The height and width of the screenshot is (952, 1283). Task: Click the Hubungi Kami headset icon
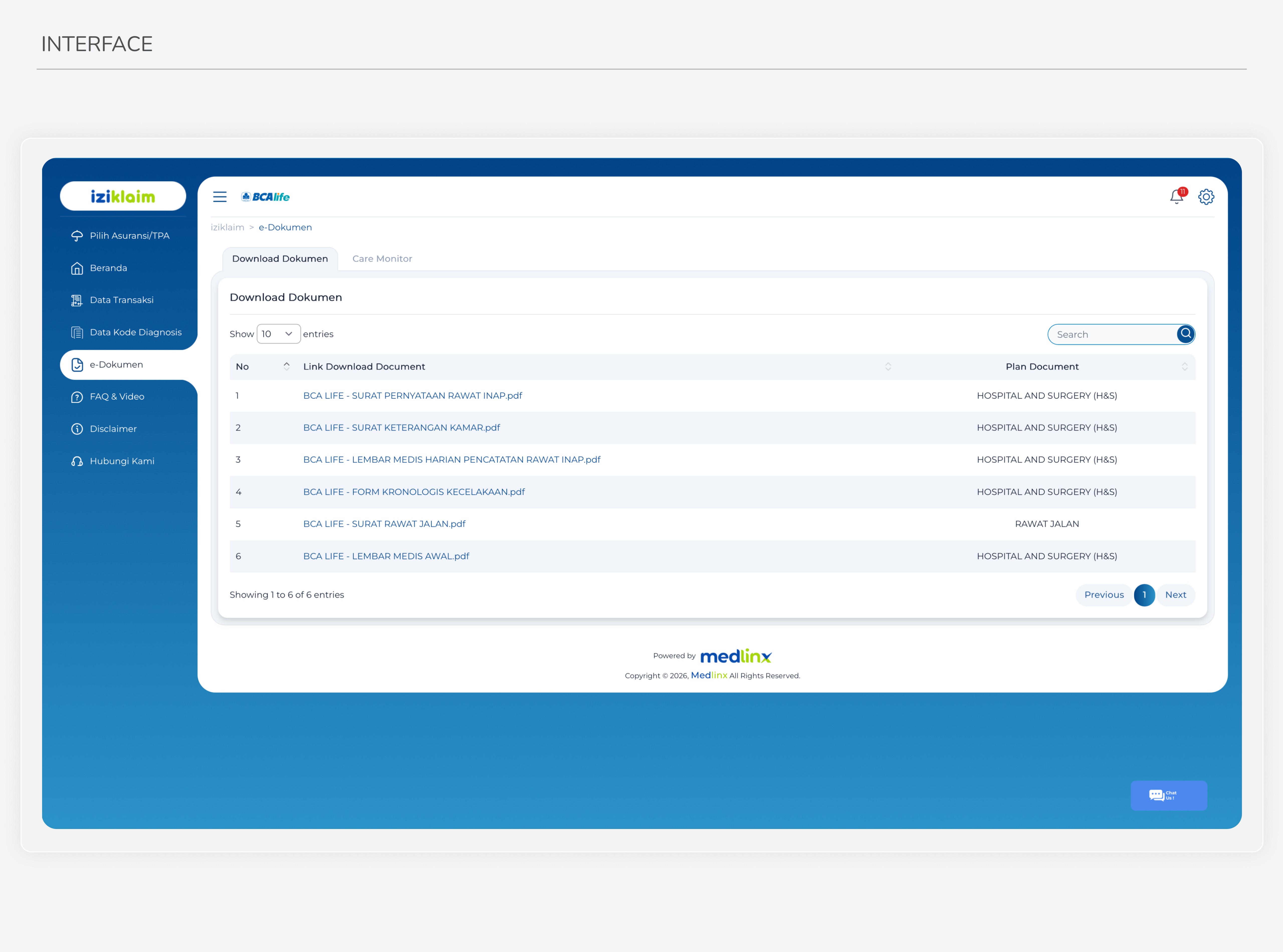coord(77,461)
